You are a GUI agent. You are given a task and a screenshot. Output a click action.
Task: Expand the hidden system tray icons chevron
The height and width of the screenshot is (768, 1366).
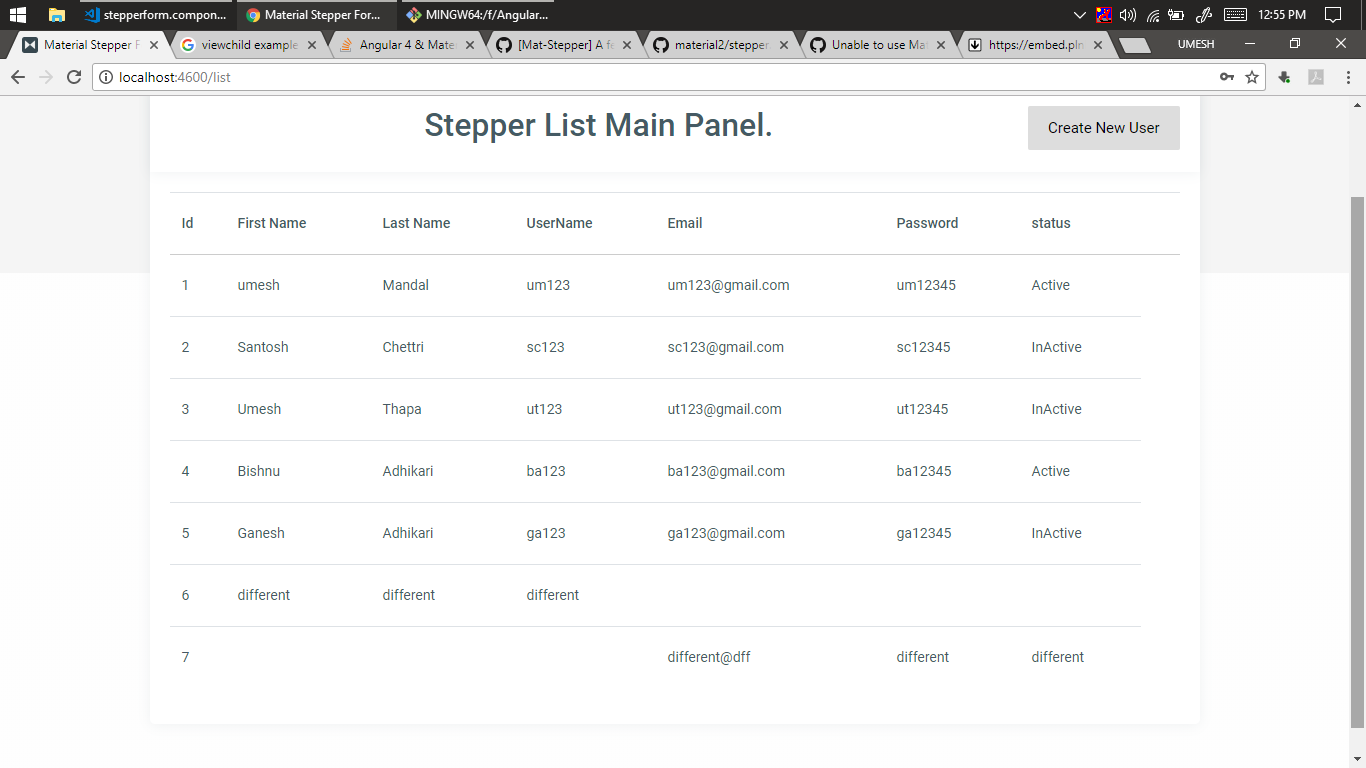1079,15
